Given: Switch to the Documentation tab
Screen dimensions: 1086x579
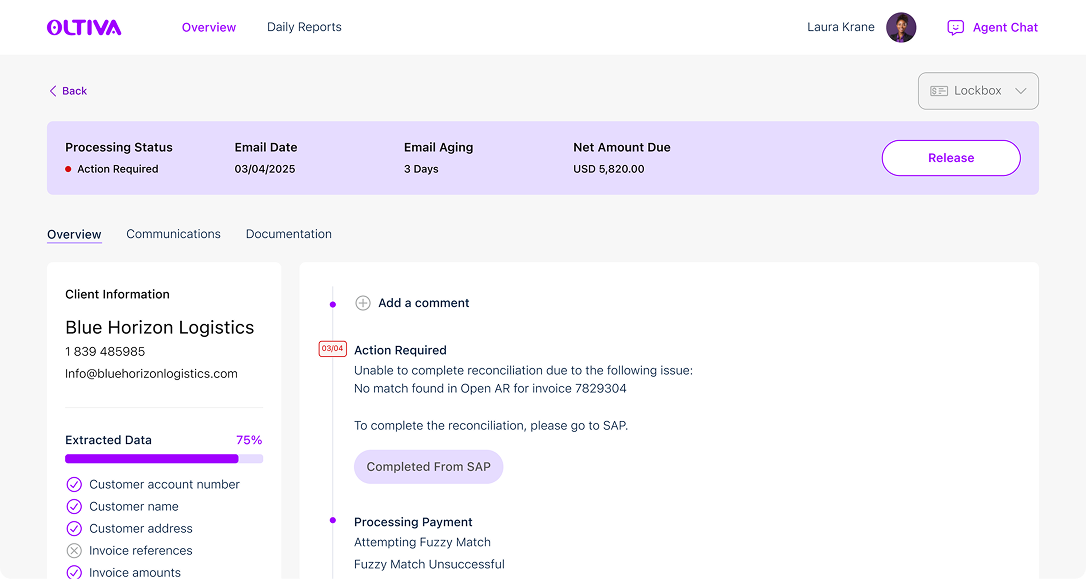Looking at the screenshot, I should 289,234.
